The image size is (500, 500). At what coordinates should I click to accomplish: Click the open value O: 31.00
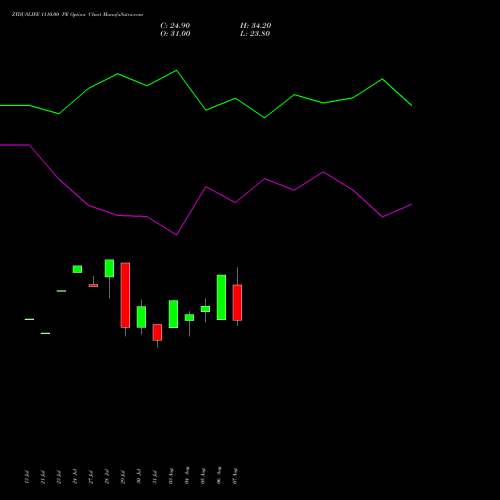click(175, 34)
